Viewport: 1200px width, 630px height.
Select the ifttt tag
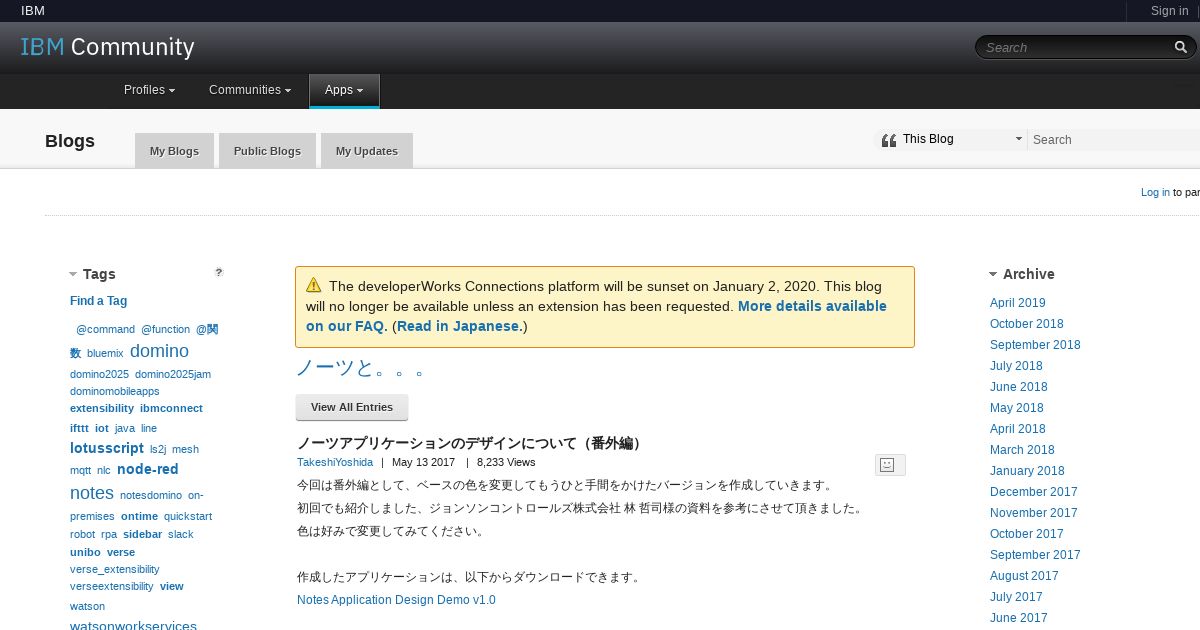tap(79, 428)
